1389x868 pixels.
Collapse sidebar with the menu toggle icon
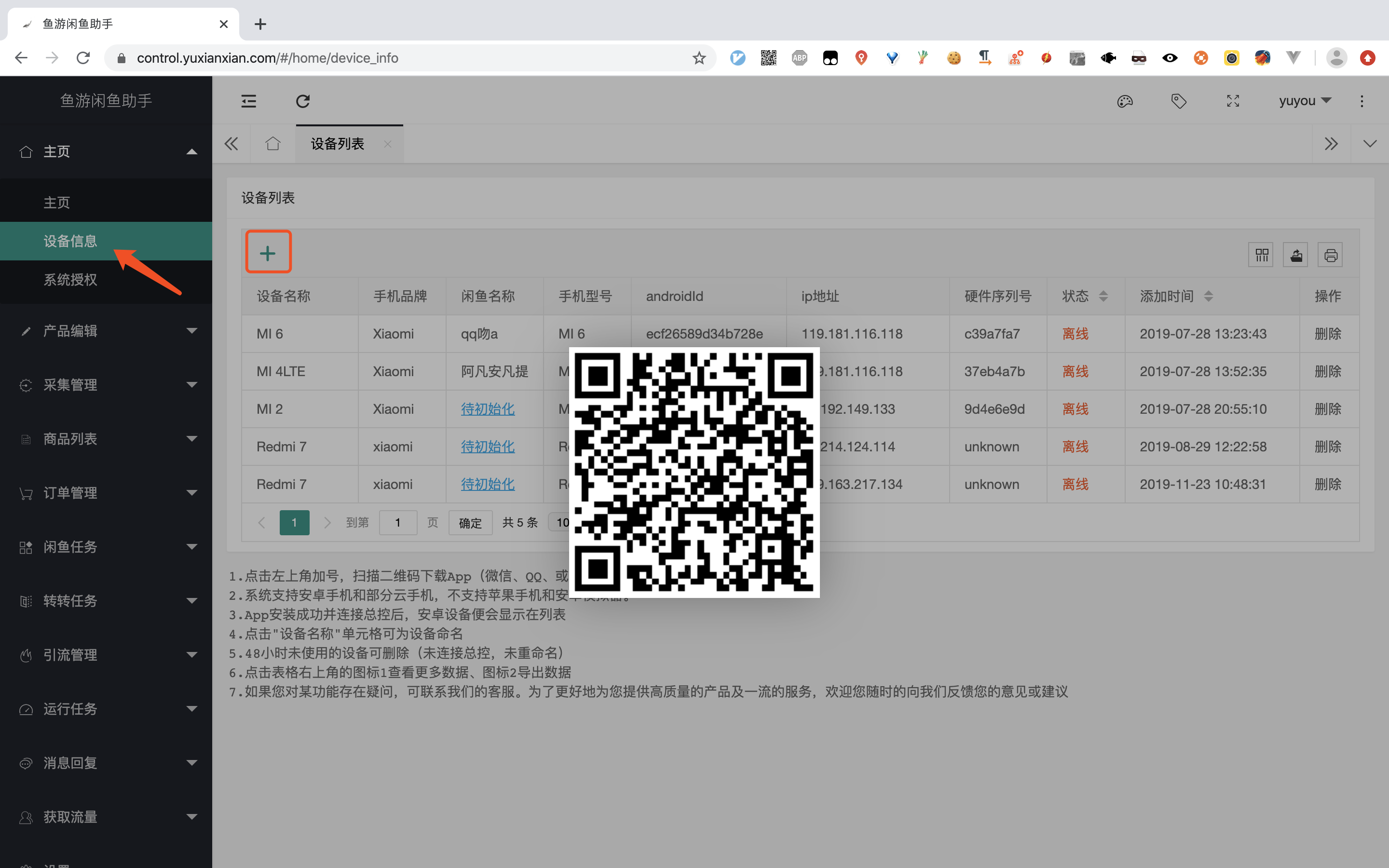248,102
